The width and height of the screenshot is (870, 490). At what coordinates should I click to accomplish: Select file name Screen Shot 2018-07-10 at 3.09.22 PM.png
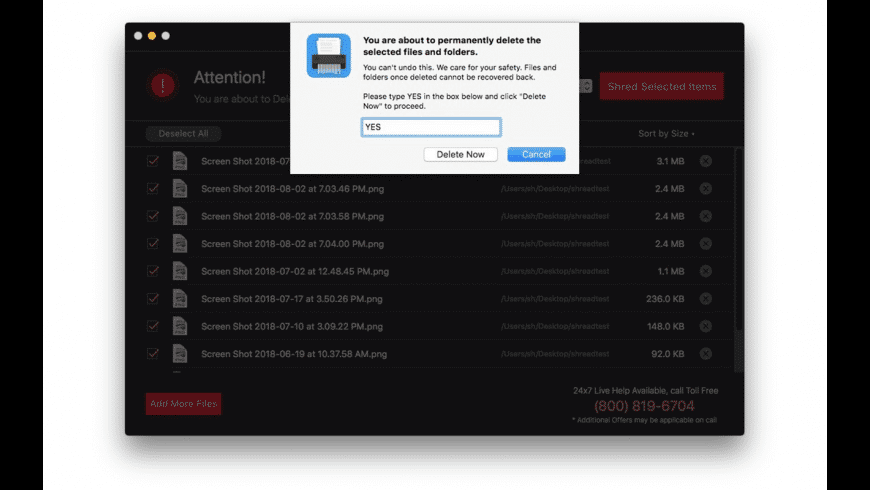click(x=292, y=326)
